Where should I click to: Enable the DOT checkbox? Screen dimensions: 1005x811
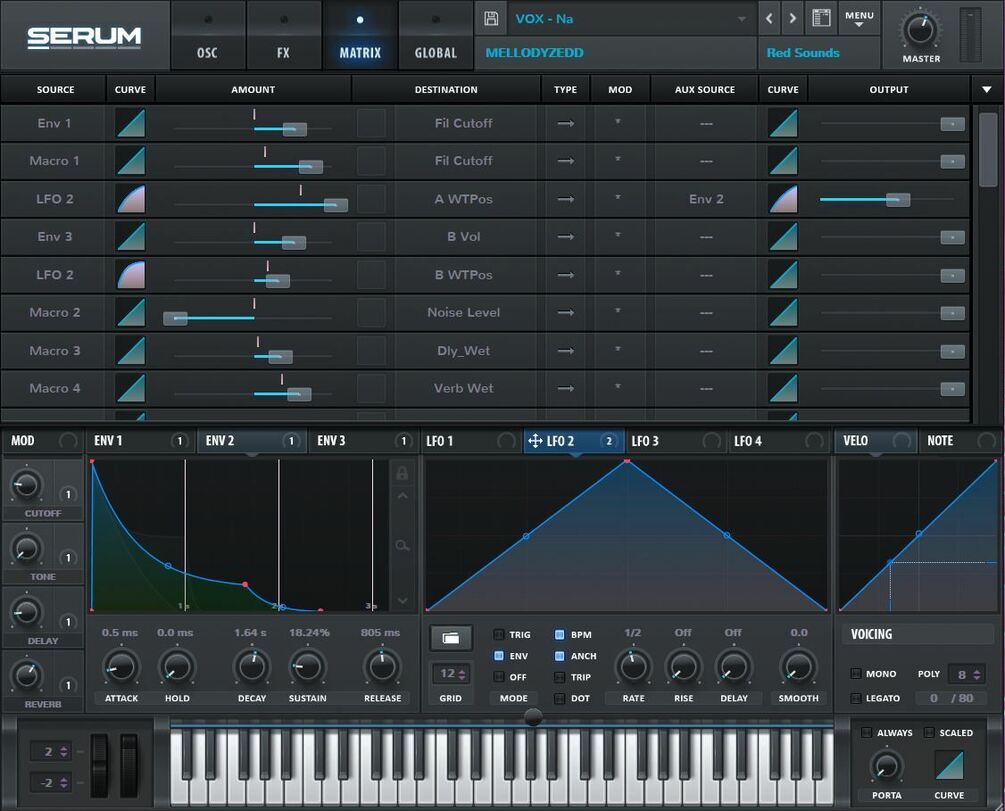click(560, 698)
